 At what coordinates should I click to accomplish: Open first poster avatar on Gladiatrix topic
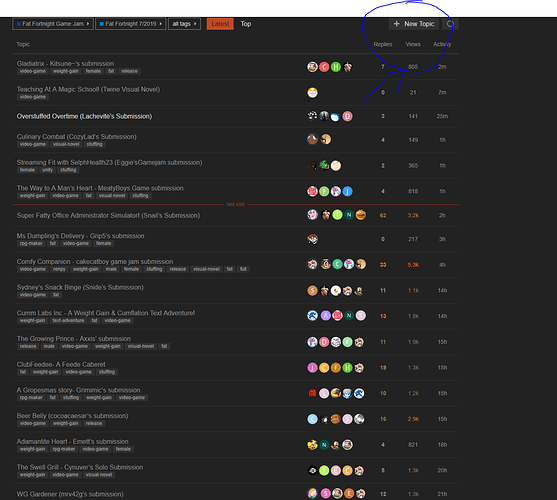pos(312,67)
